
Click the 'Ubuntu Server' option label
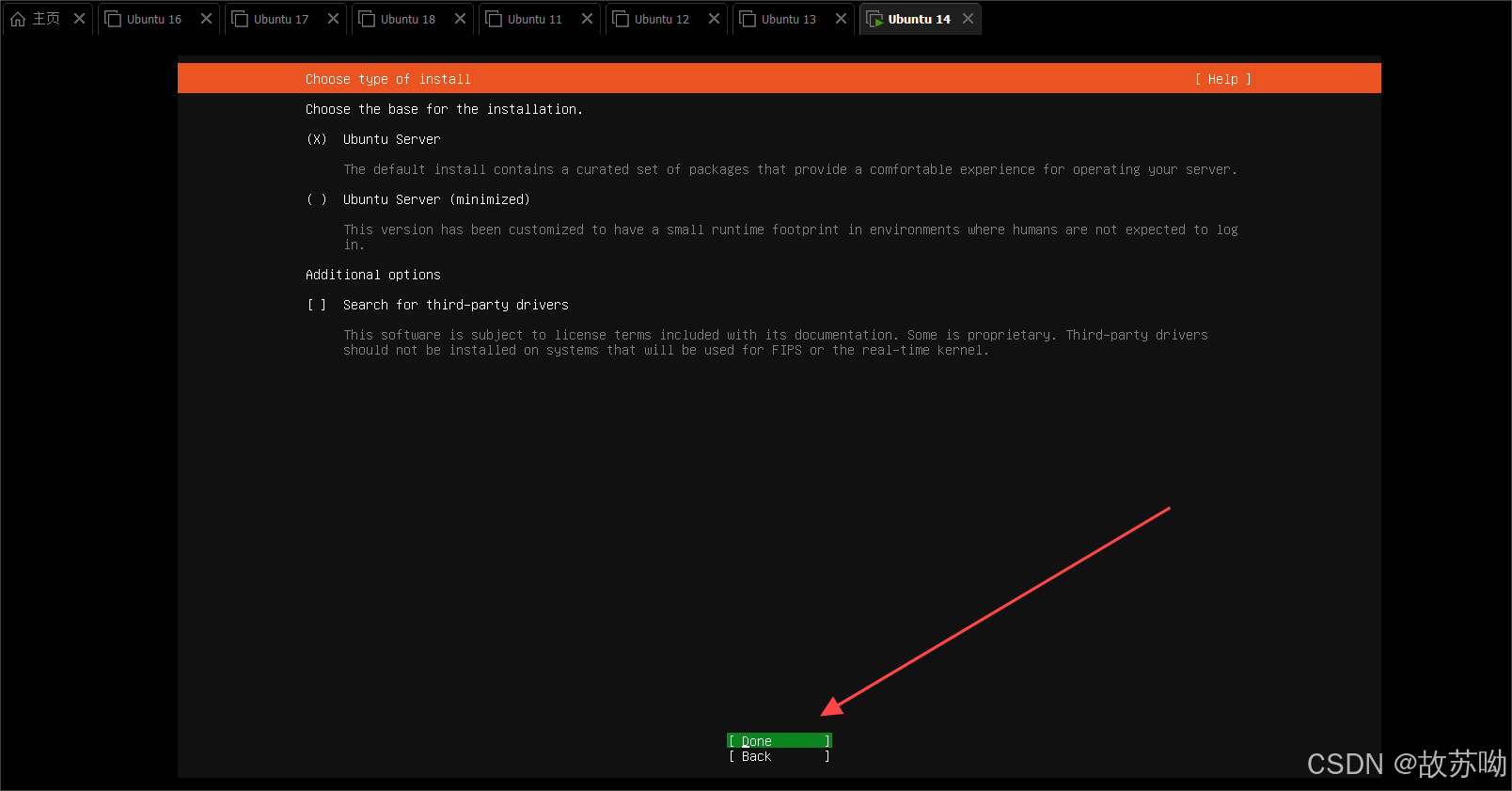coord(391,139)
